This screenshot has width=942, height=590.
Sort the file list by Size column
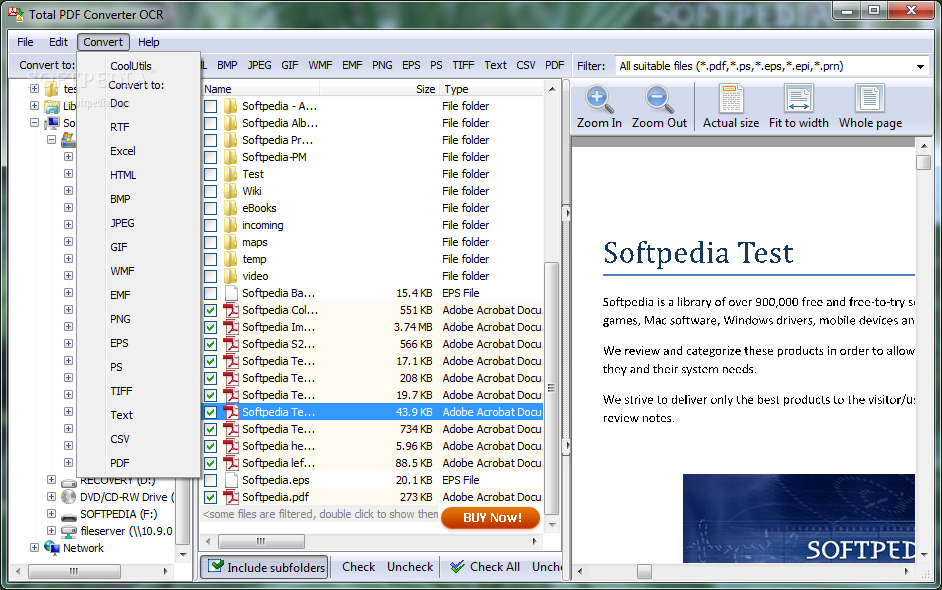(x=379, y=89)
